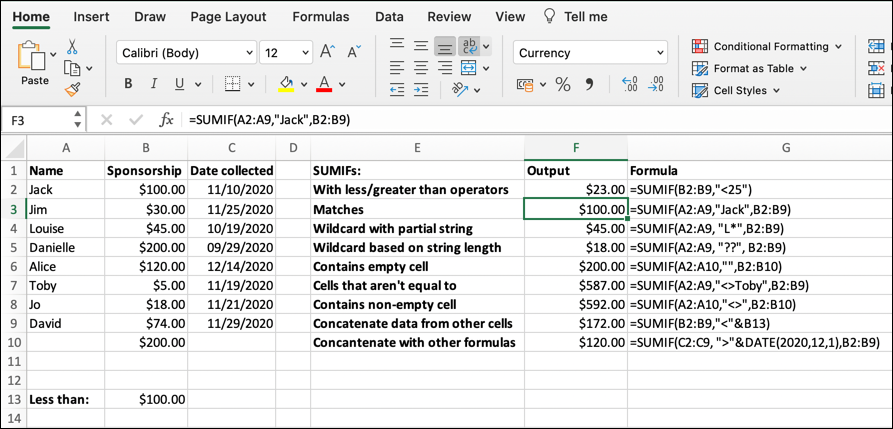Image resolution: width=893 pixels, height=429 pixels.
Task: Apply yellow fill color
Action: click(x=285, y=84)
